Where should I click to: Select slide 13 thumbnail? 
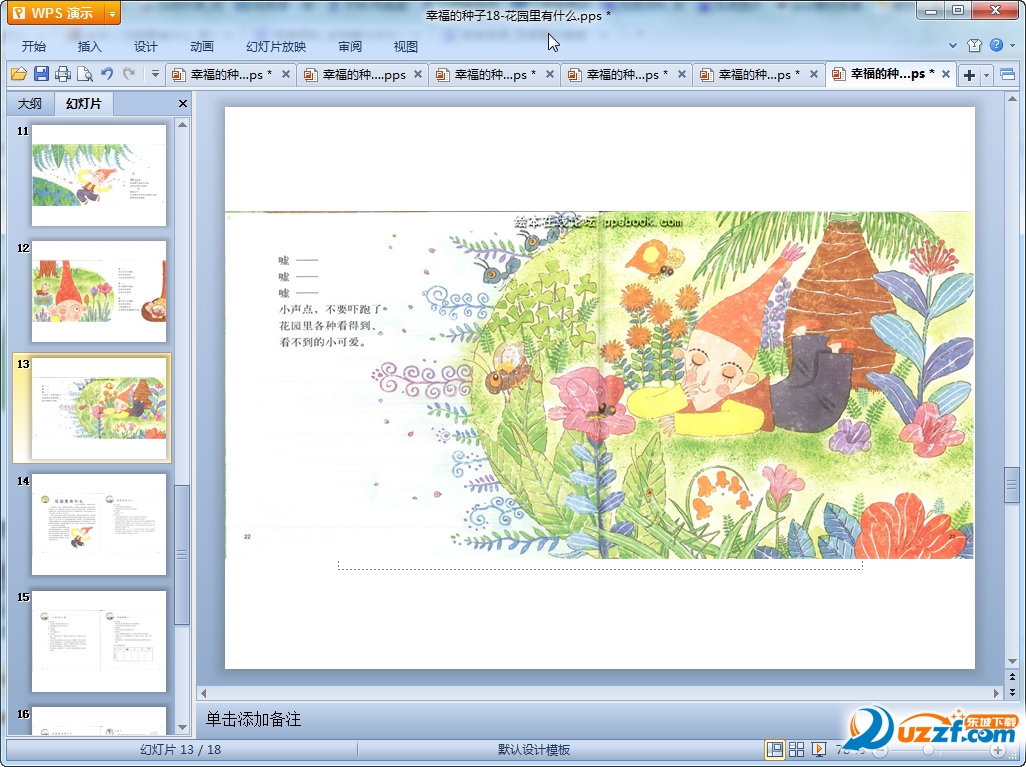pos(99,408)
